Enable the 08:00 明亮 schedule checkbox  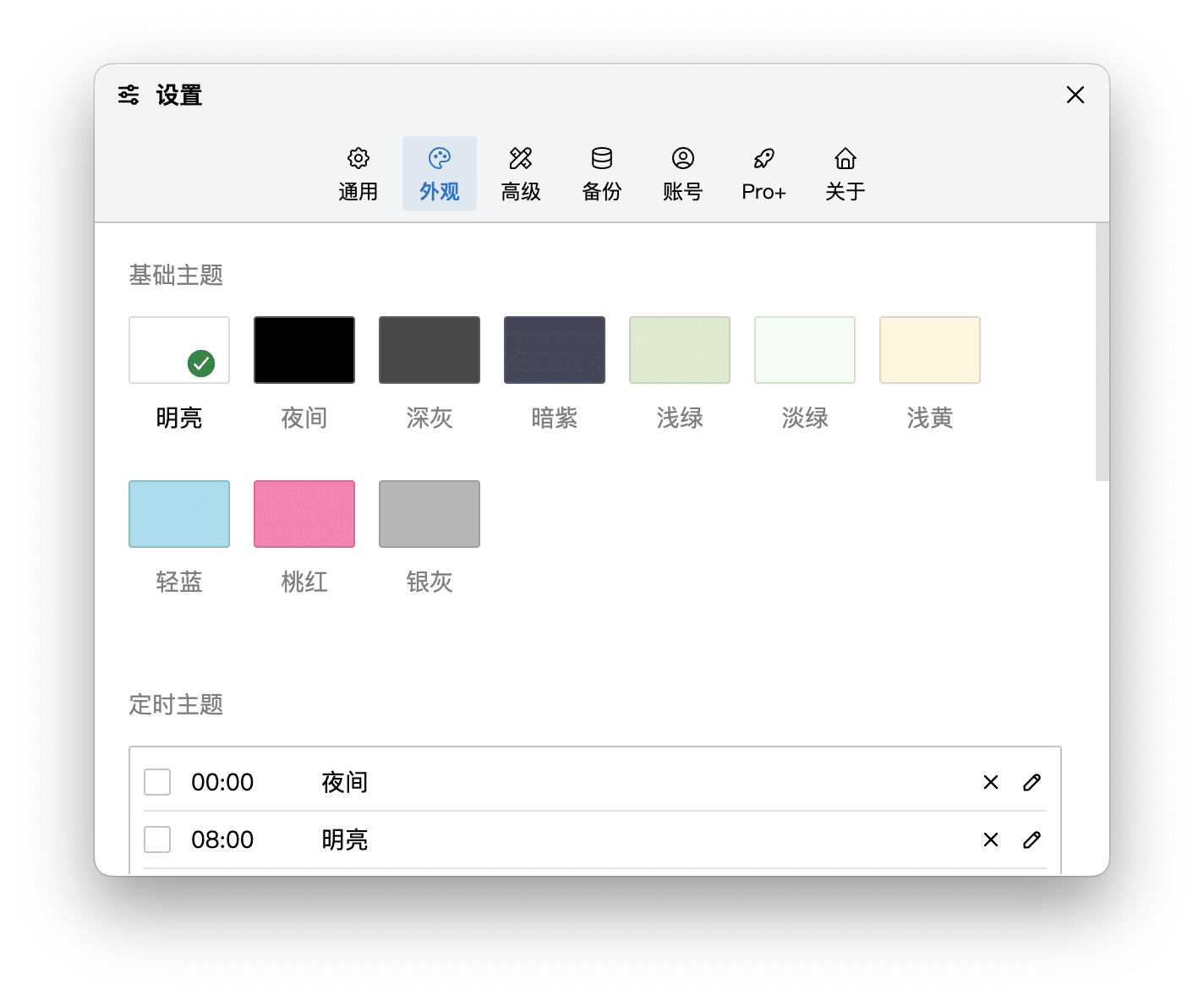[157, 840]
